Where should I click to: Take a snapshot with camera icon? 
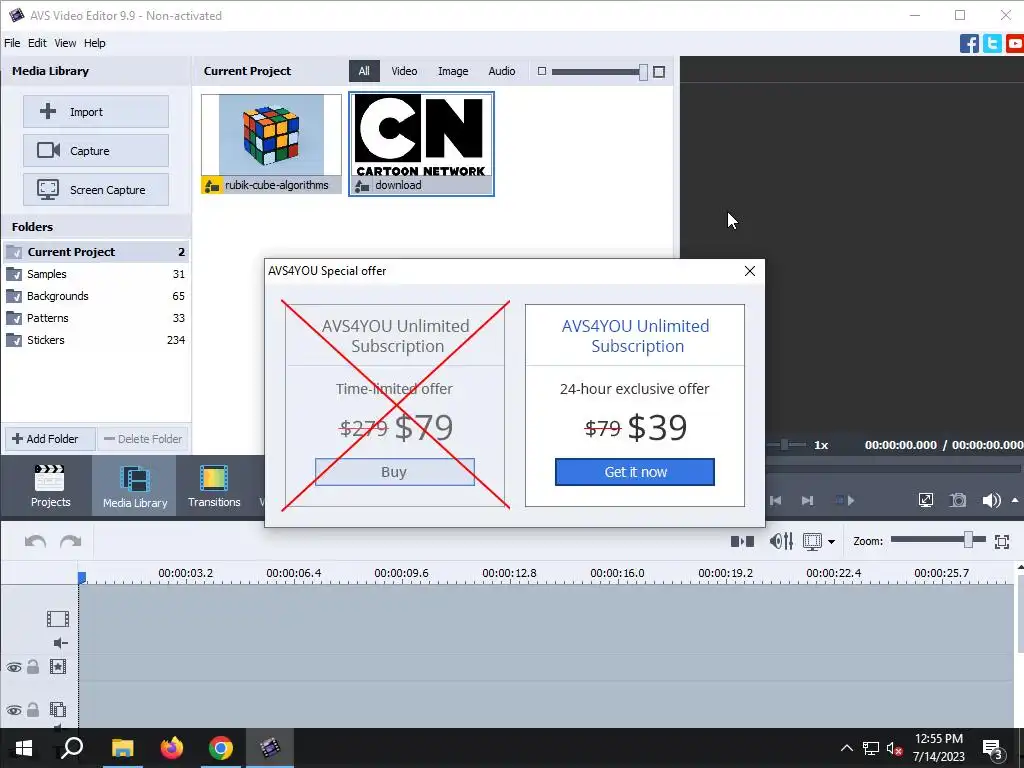[x=958, y=501]
